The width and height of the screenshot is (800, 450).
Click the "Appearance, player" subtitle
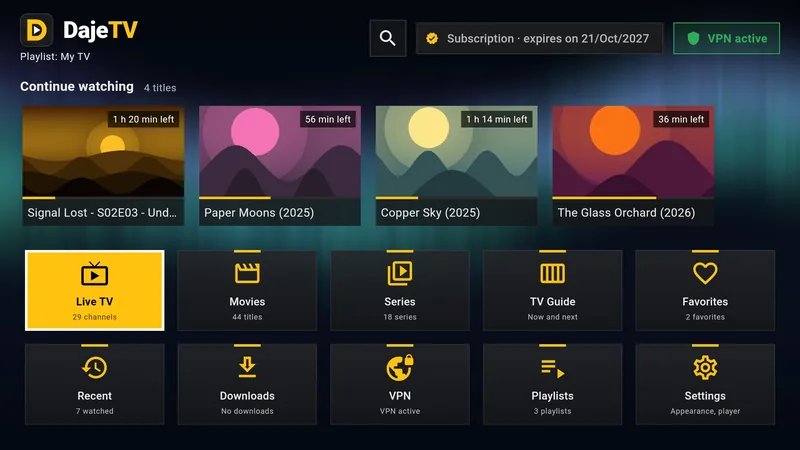coord(705,411)
